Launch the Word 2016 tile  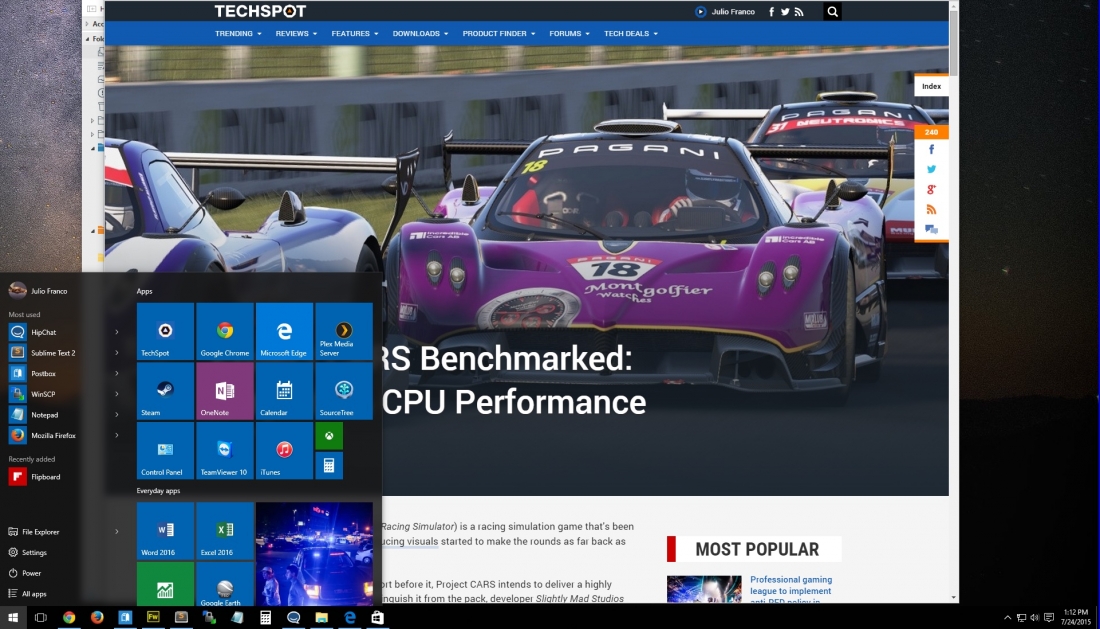coord(165,530)
